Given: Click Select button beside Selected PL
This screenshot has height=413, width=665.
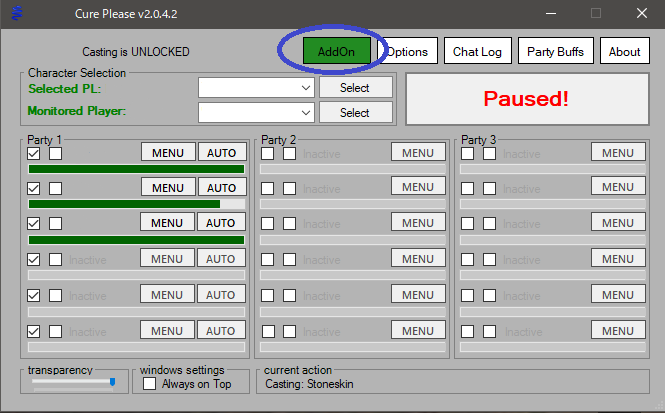Looking at the screenshot, I should point(355,88).
